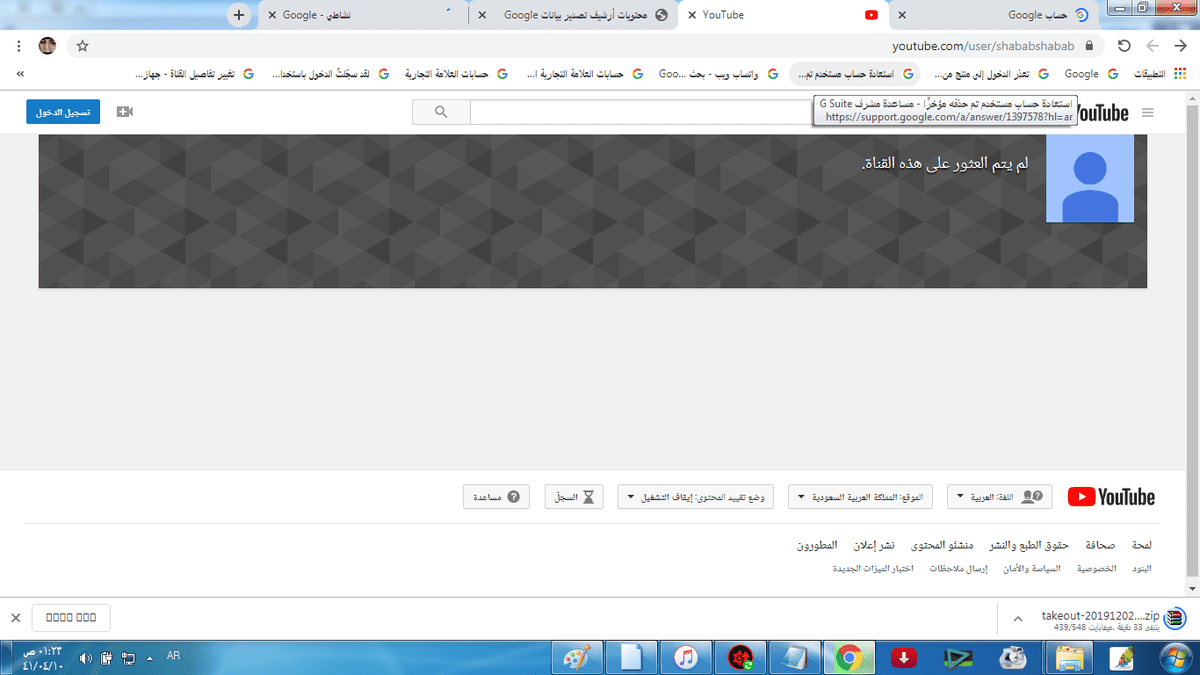Open bookmark 'استعادة حساب مستخدم تم'
1200x675 pixels.
[x=856, y=74]
